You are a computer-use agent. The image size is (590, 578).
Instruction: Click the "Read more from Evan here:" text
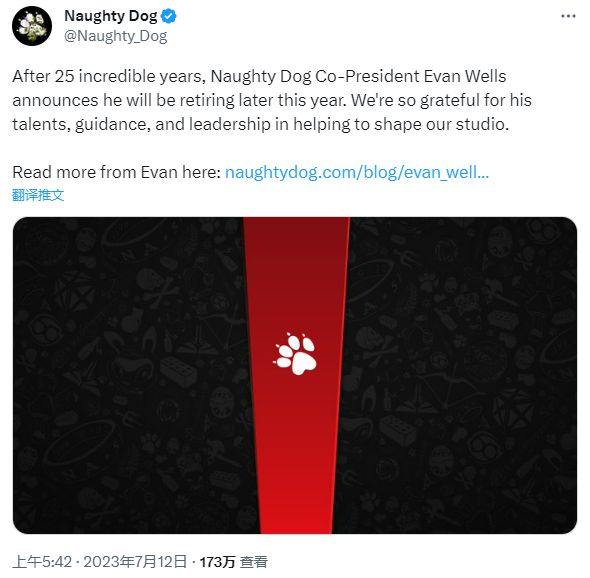pyautogui.click(x=117, y=172)
